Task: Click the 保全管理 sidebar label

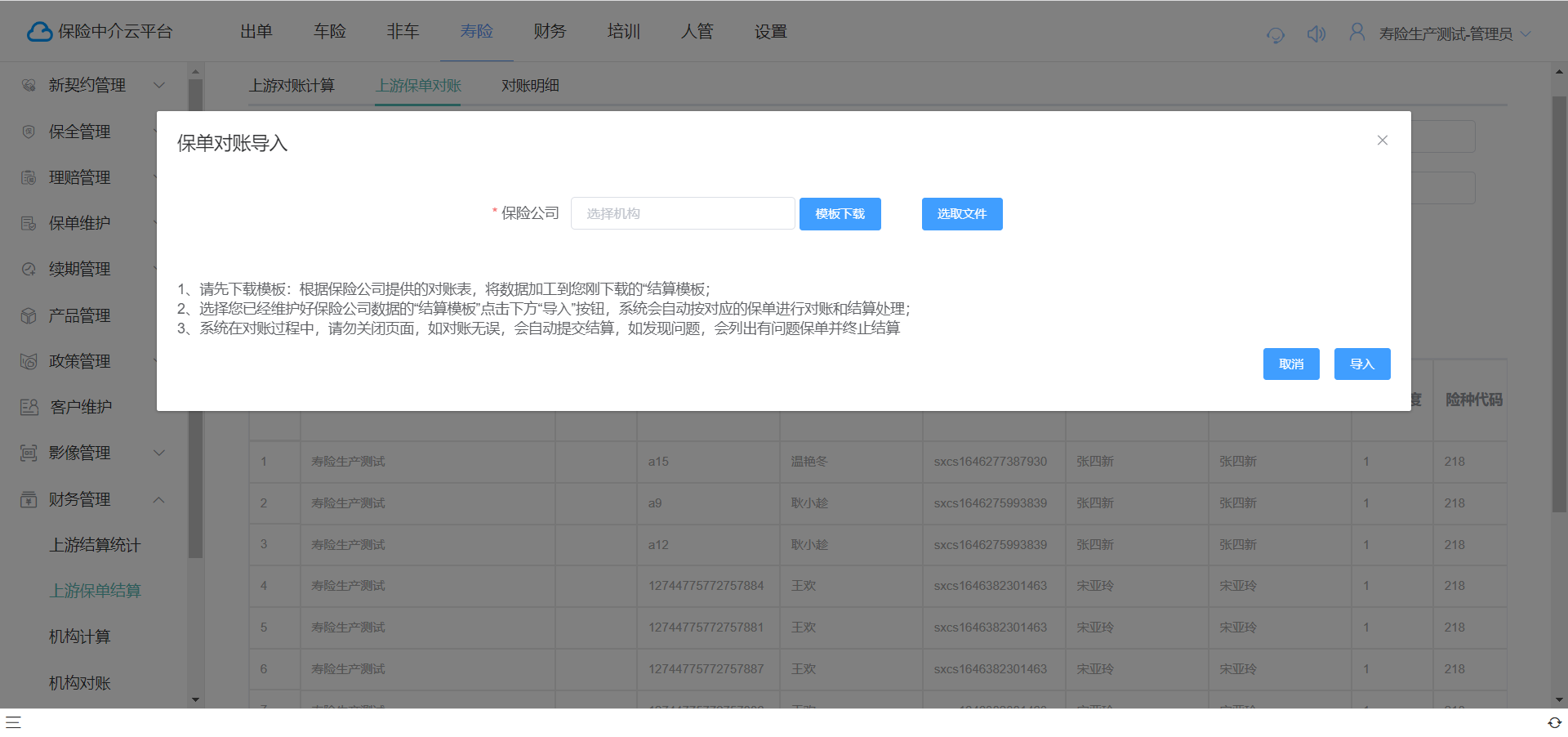Action: coord(79,132)
